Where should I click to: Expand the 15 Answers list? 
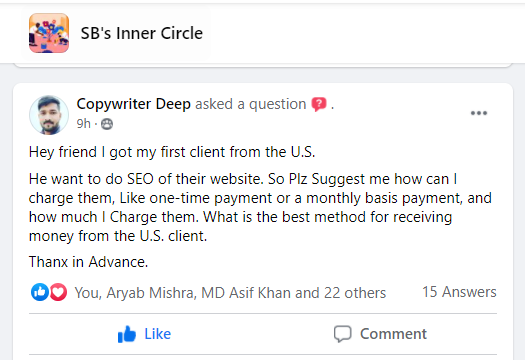tap(459, 292)
